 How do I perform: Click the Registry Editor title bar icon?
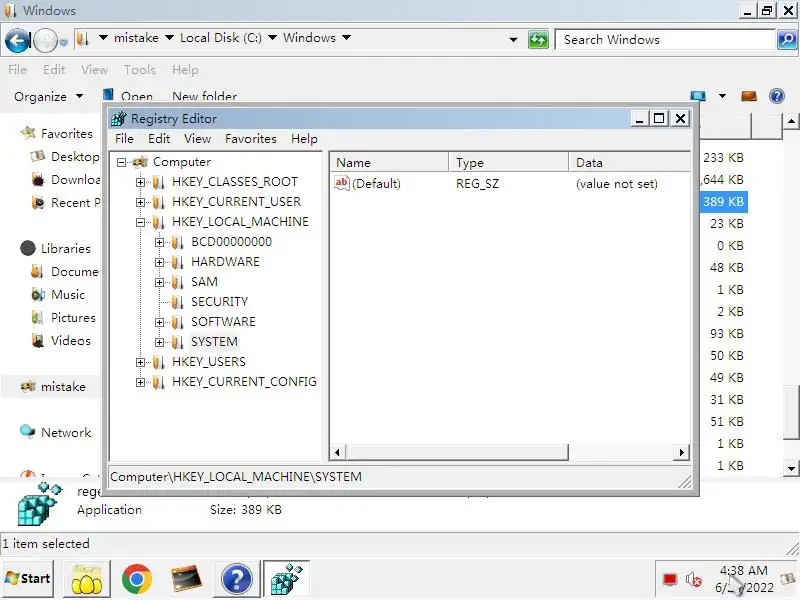(118, 118)
